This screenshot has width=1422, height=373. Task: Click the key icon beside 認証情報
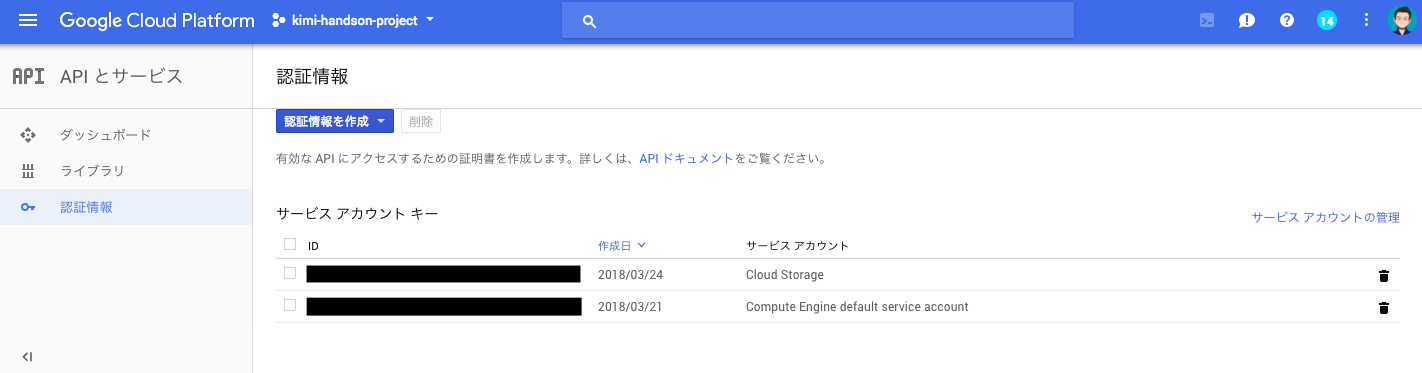pyautogui.click(x=28, y=207)
